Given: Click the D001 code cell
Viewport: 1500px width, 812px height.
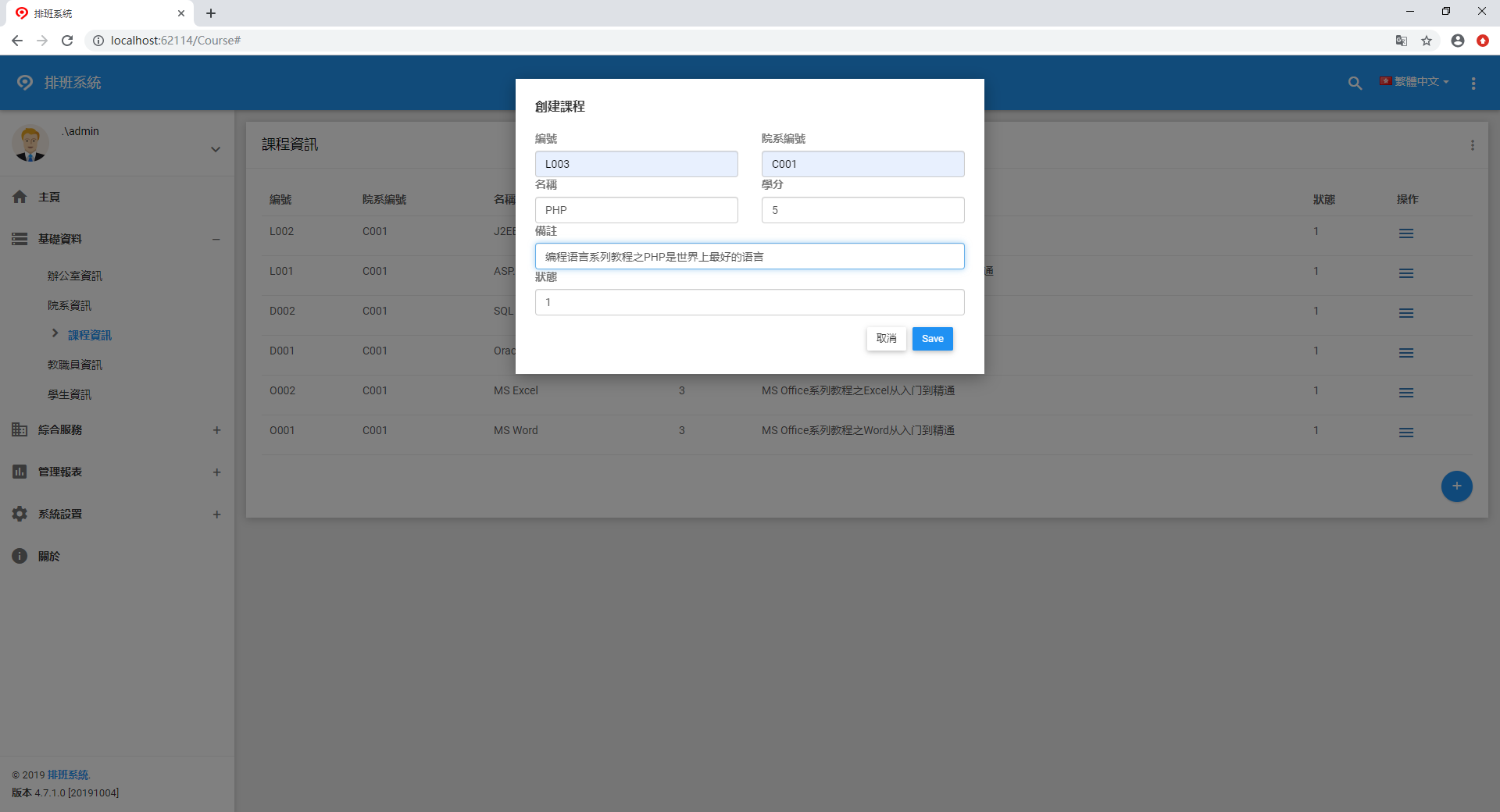Looking at the screenshot, I should (282, 351).
